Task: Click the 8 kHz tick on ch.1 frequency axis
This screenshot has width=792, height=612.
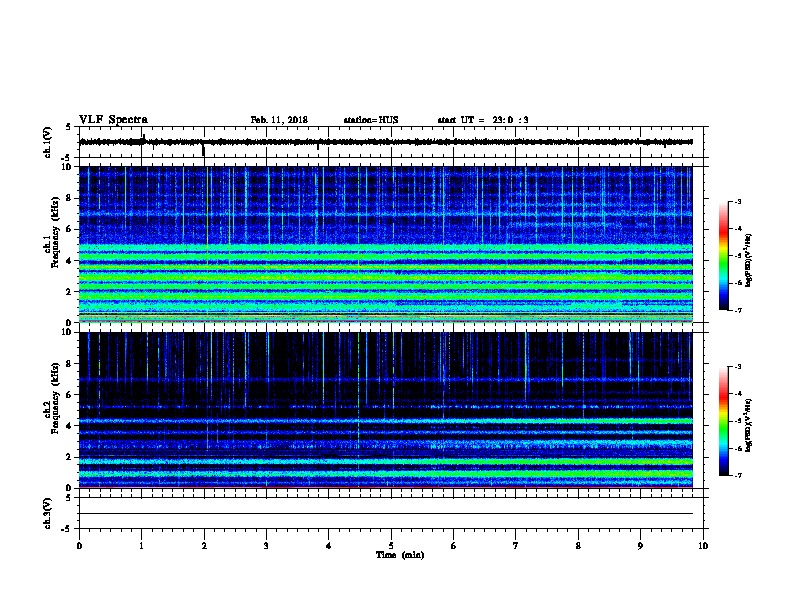Action: pos(68,198)
